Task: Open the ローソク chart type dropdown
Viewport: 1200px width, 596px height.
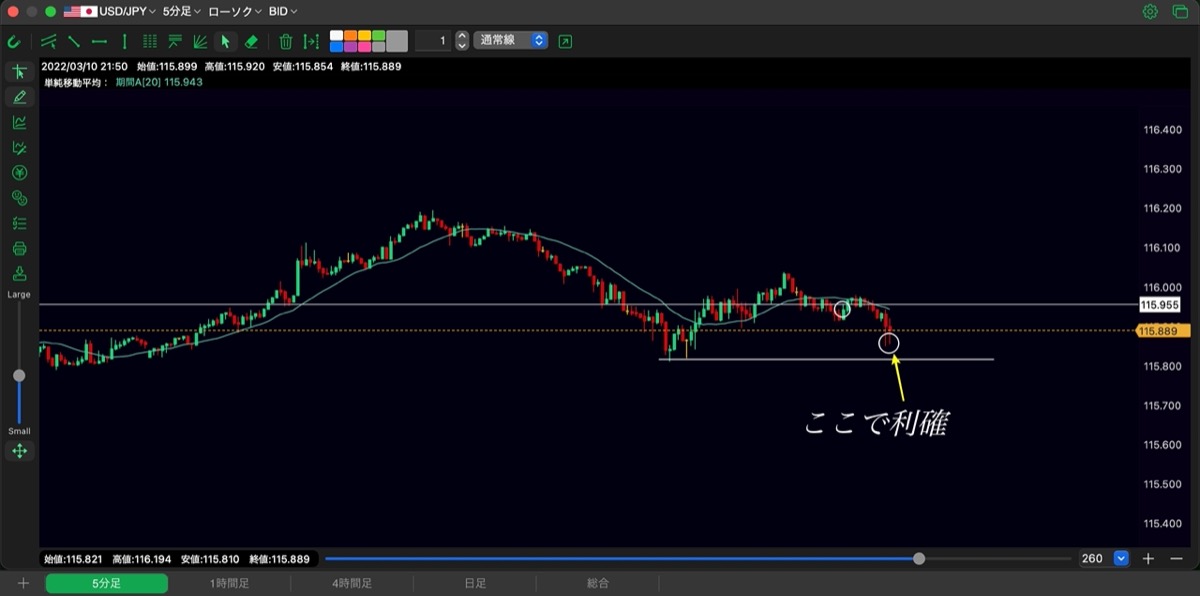Action: (235, 12)
